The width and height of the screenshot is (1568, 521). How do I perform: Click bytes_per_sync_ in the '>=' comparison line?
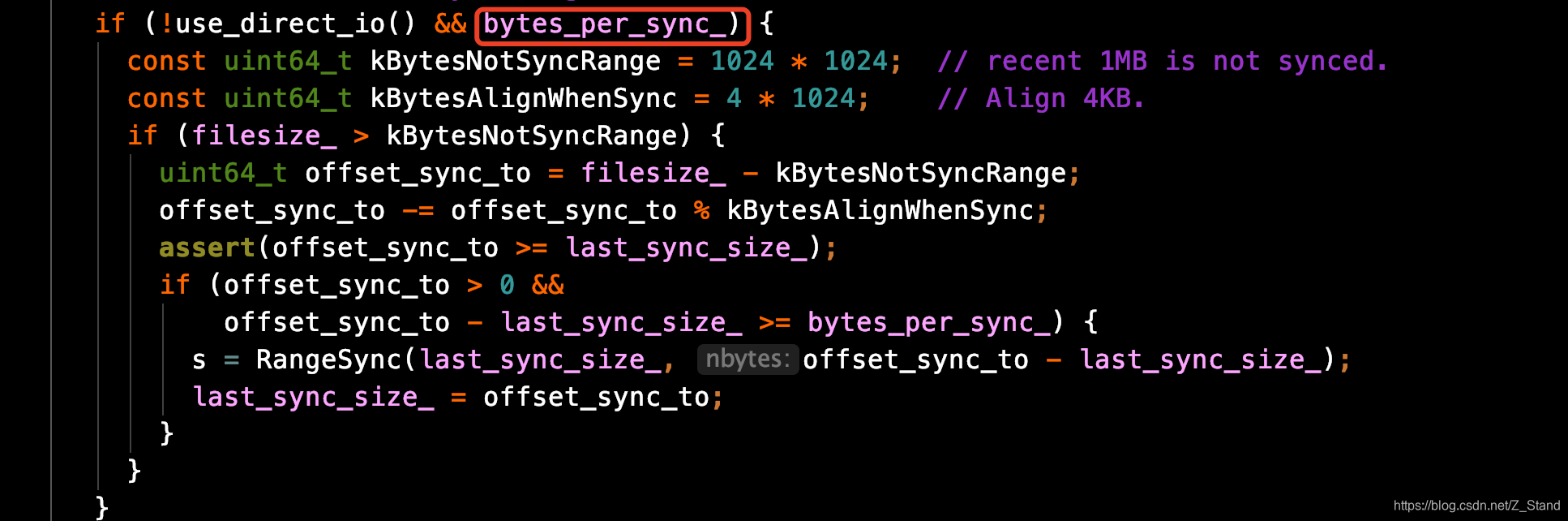click(929, 322)
